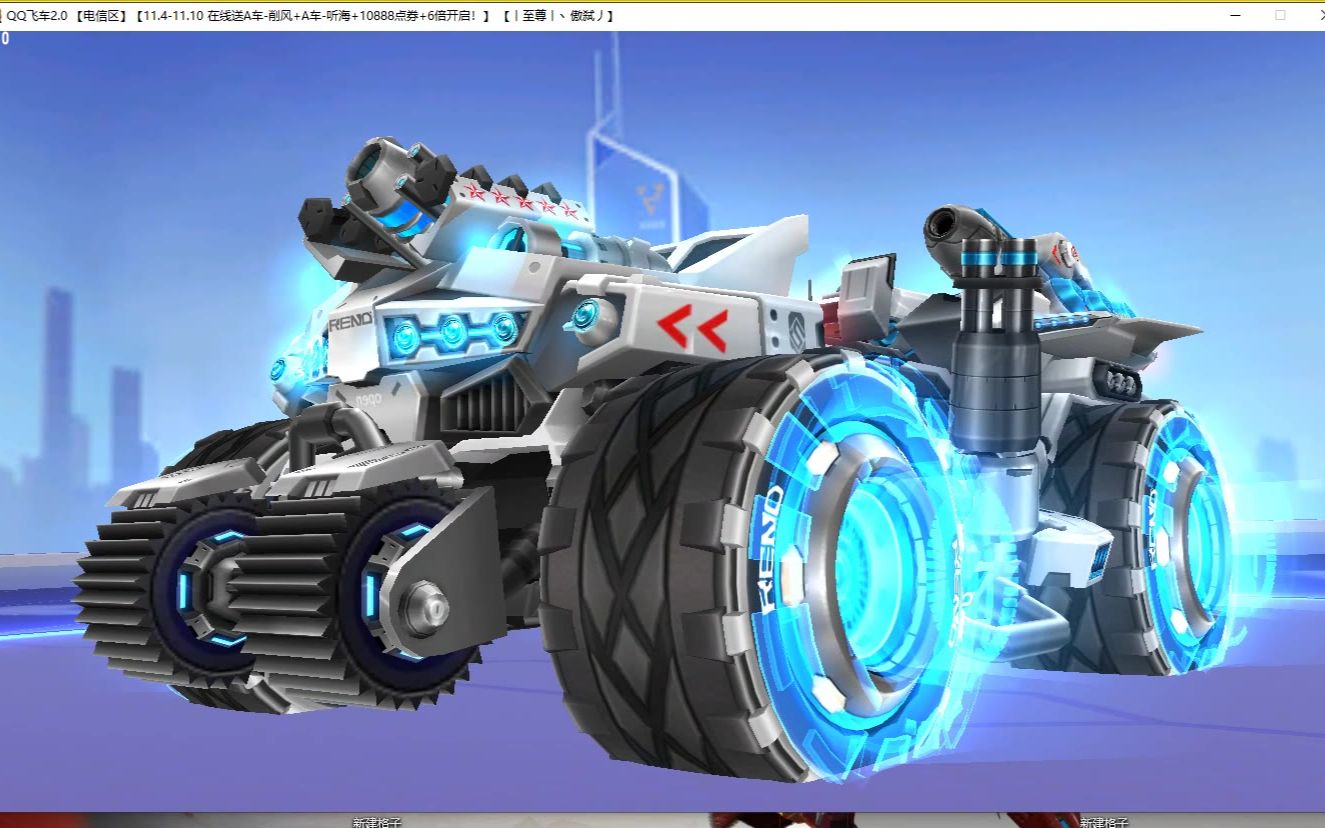The width and height of the screenshot is (1325, 828).
Task: Maximize the QQ飞车2.0 game window
Action: (1280, 16)
